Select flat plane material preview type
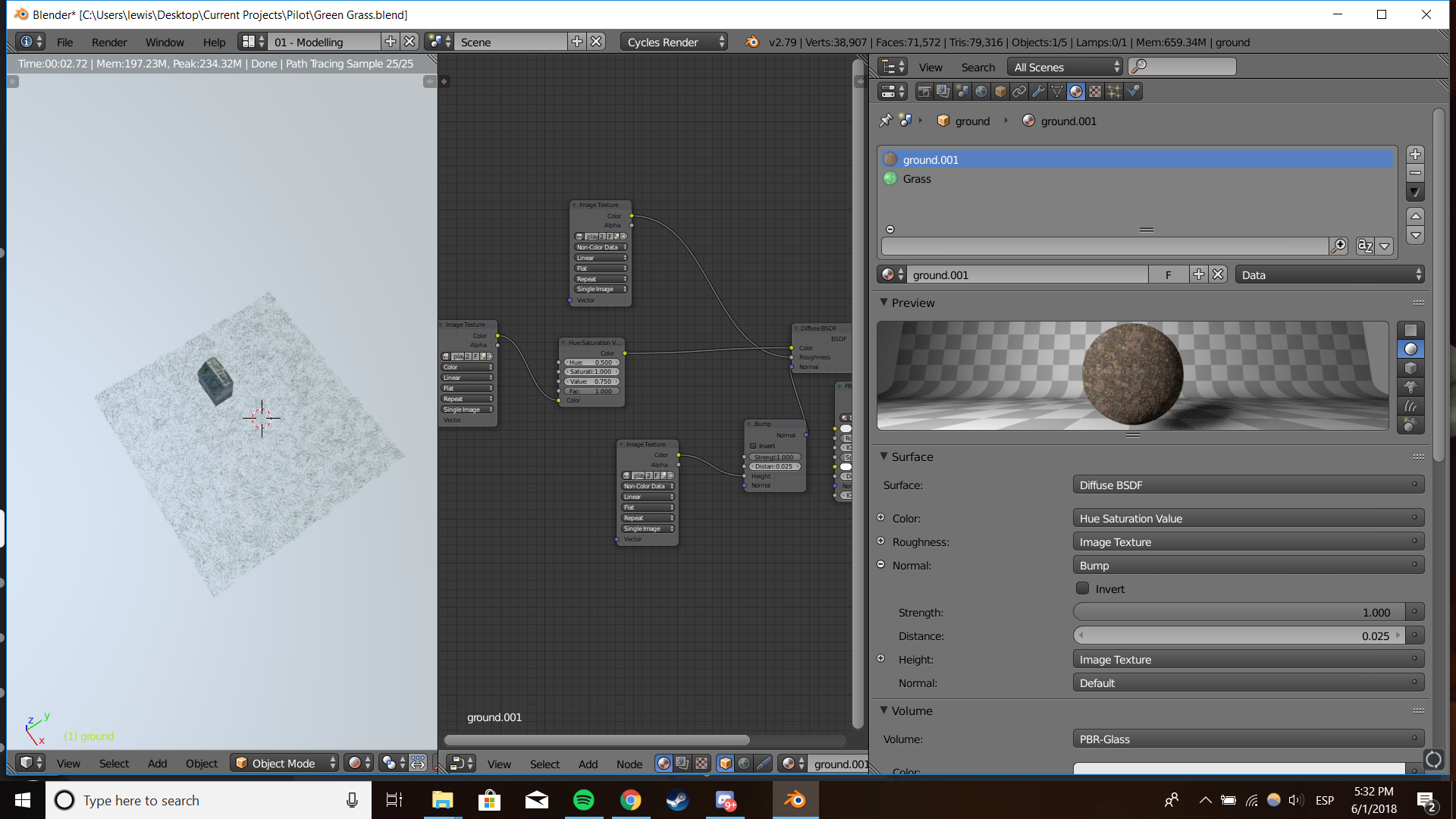1456x819 pixels. tap(1410, 330)
